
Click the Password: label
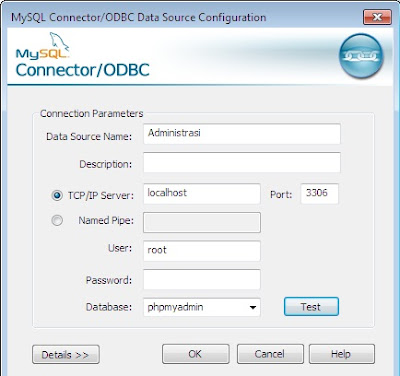click(x=109, y=280)
